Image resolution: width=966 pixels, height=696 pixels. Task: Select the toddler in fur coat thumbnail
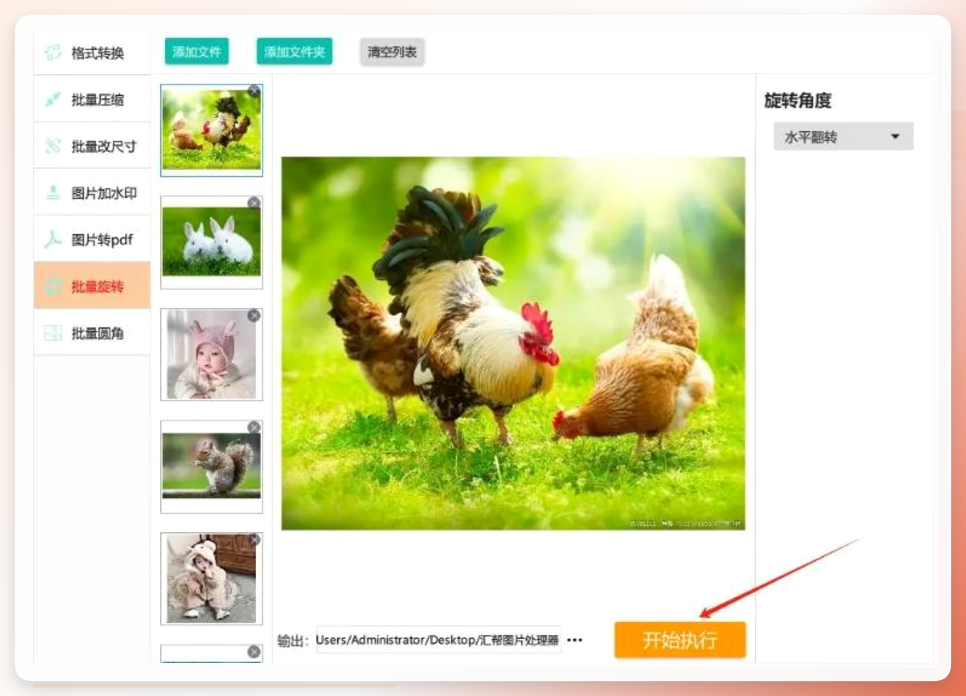tap(211, 579)
